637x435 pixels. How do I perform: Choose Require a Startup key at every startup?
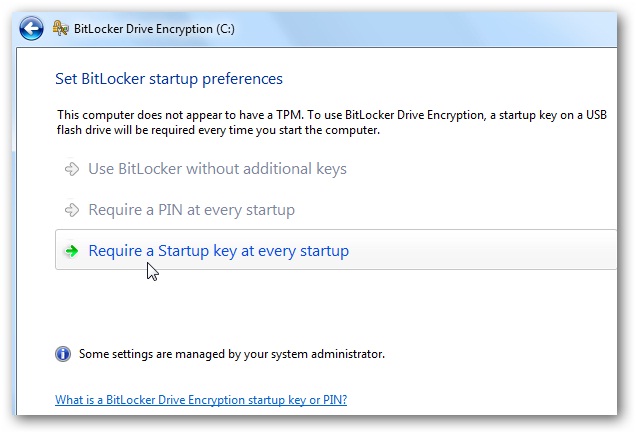[219, 251]
